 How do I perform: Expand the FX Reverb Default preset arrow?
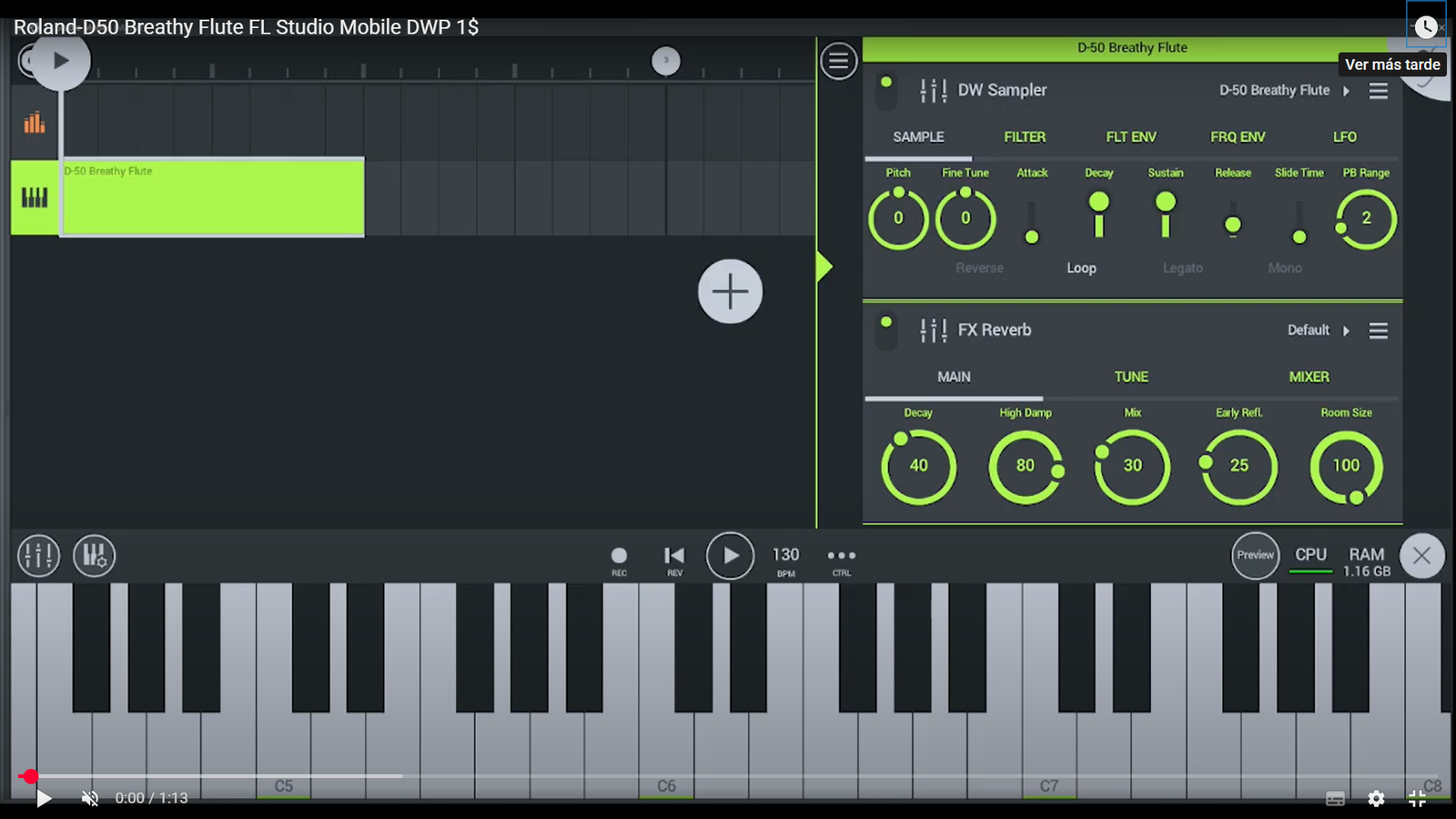1346,330
